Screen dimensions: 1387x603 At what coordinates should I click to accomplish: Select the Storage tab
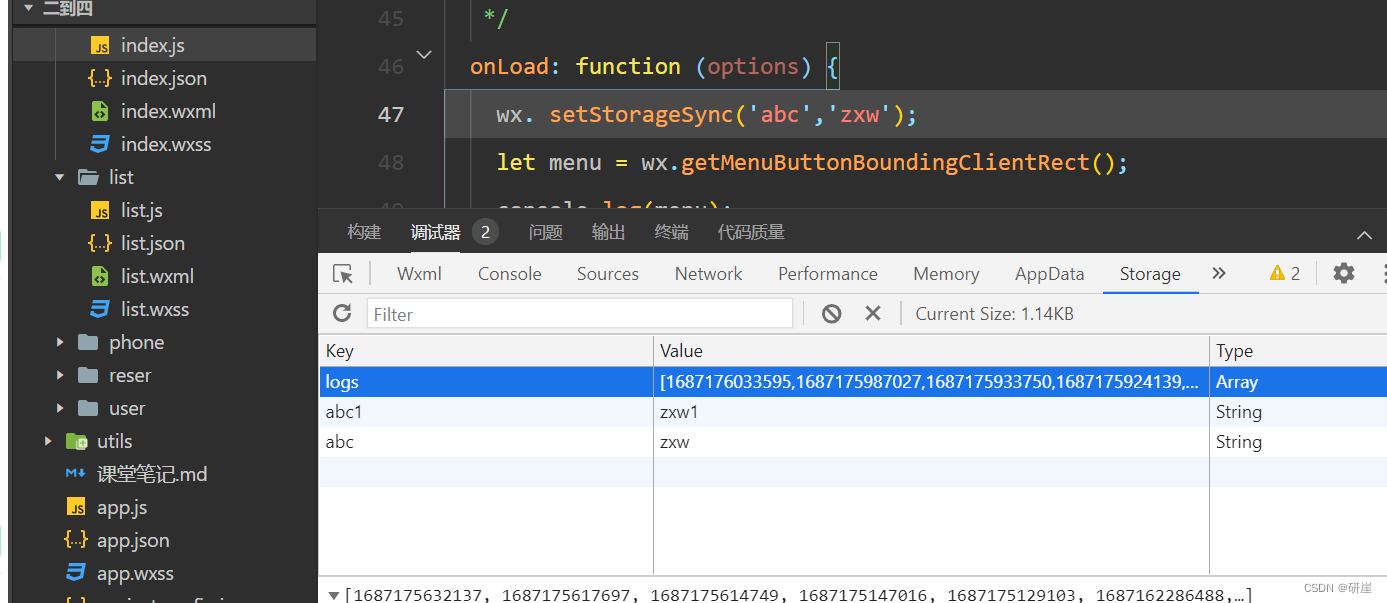pyautogui.click(x=1150, y=274)
